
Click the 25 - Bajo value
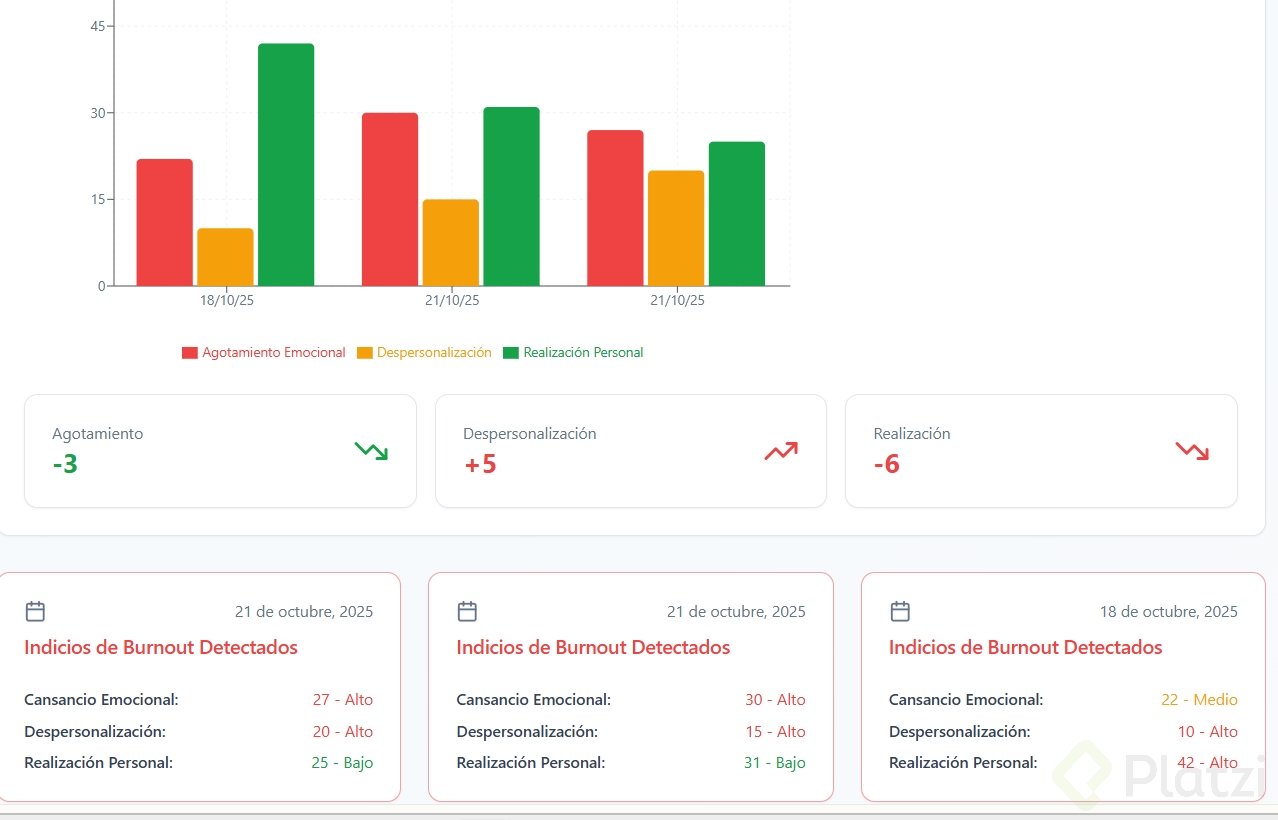[x=342, y=763]
